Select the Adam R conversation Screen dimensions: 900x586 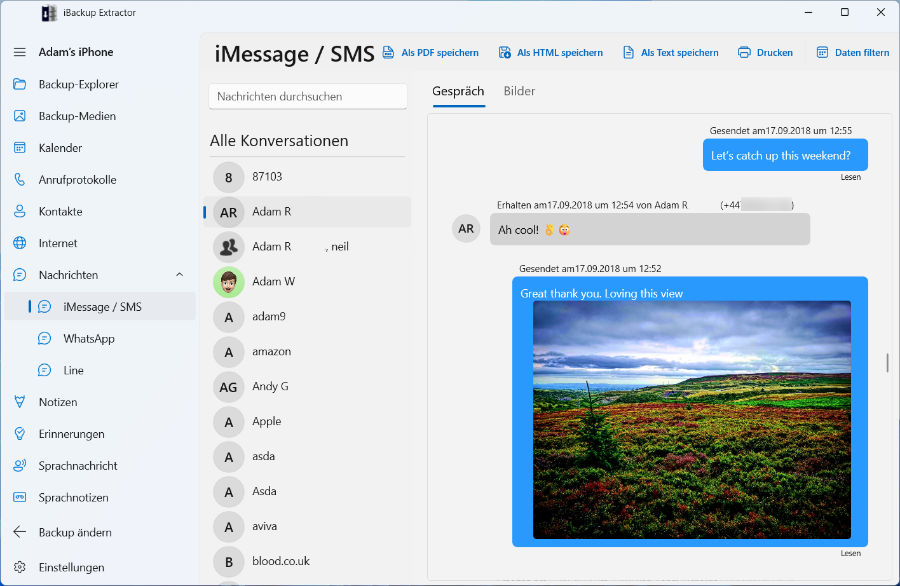pos(308,212)
